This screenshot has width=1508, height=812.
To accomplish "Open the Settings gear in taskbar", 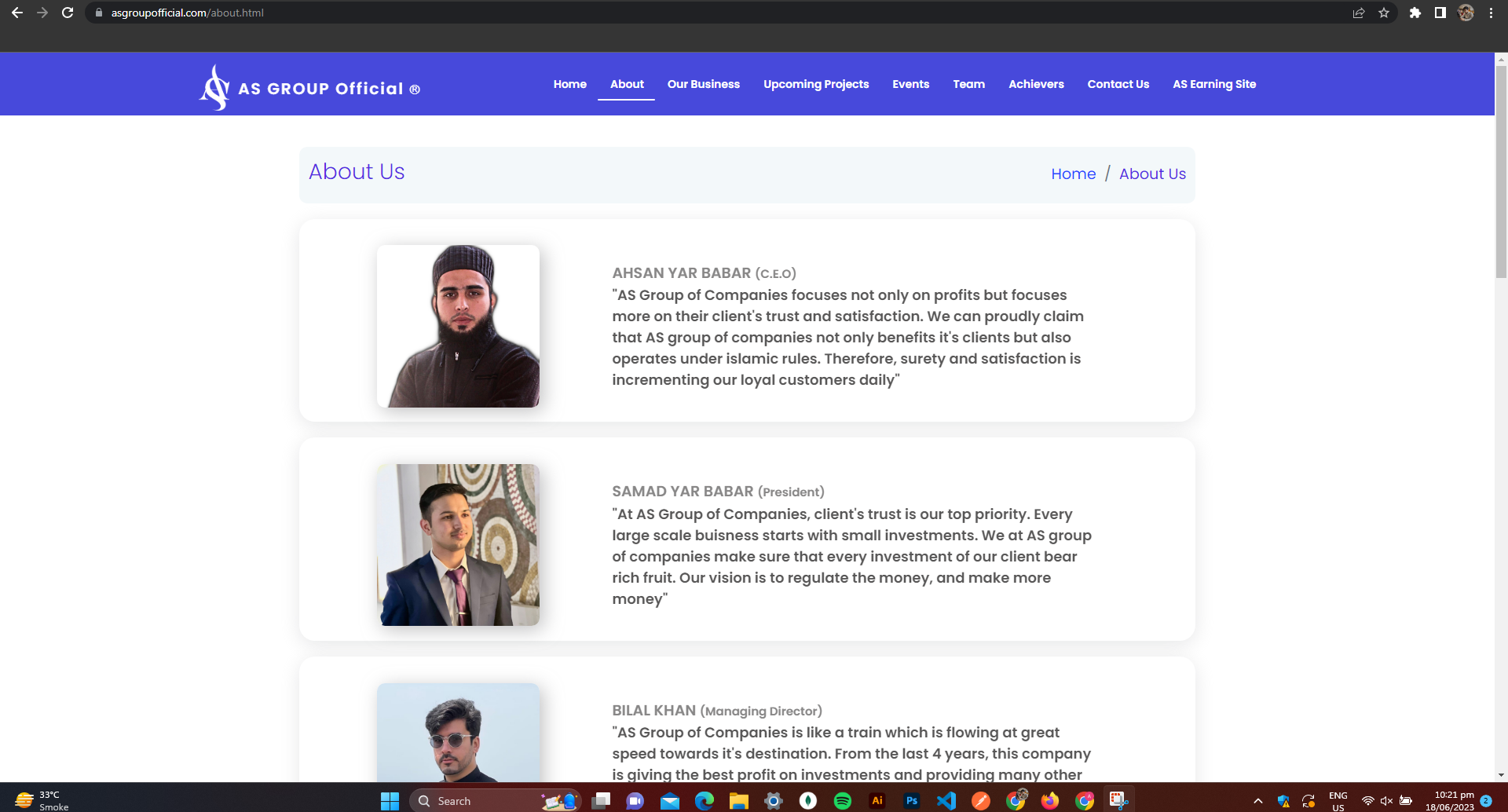I will [774, 801].
